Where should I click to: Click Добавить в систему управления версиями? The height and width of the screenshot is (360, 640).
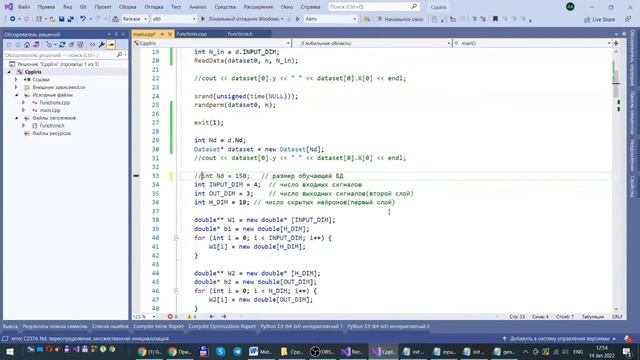[560, 339]
